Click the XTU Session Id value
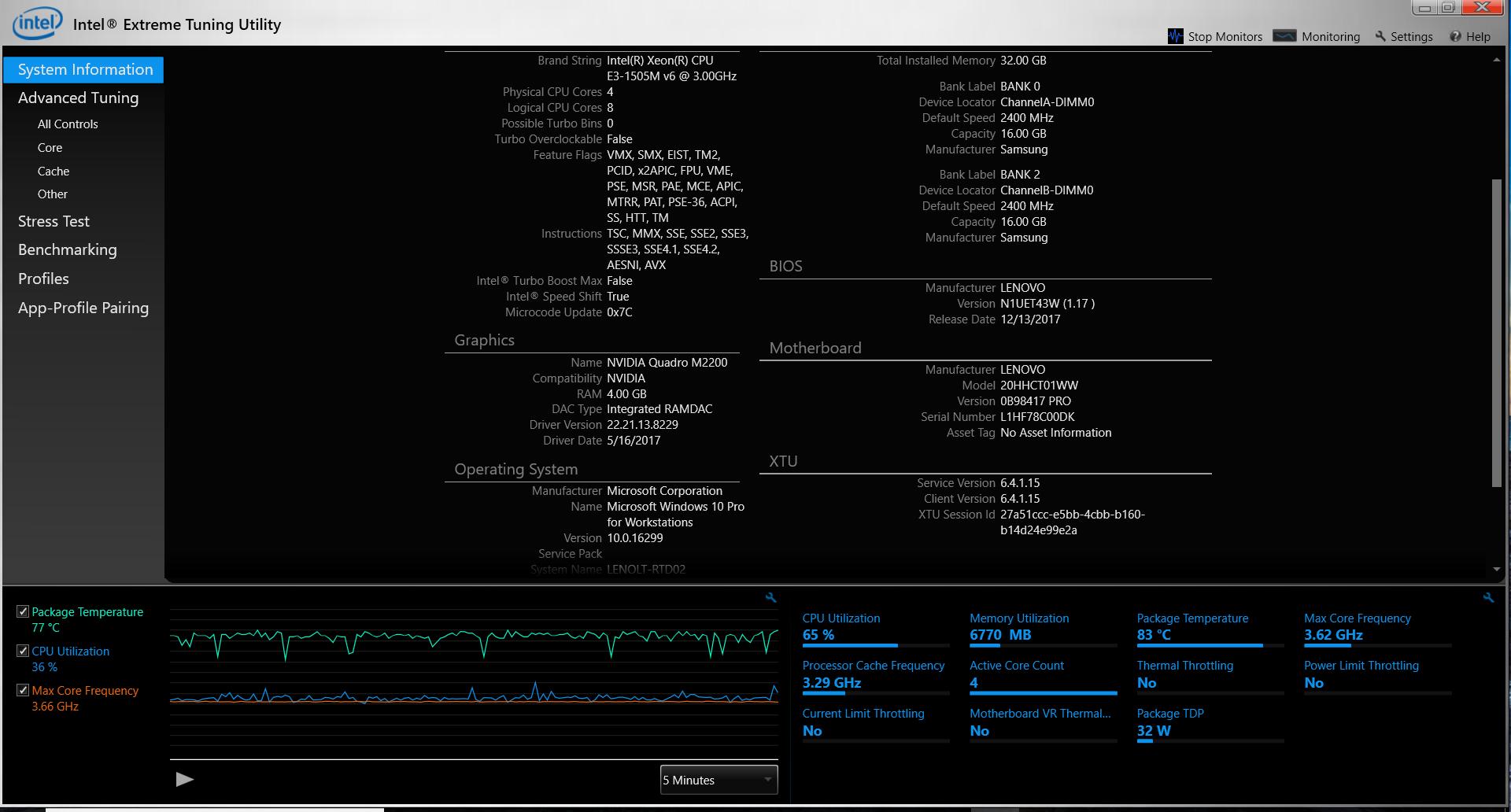The width and height of the screenshot is (1511, 812). click(1072, 522)
